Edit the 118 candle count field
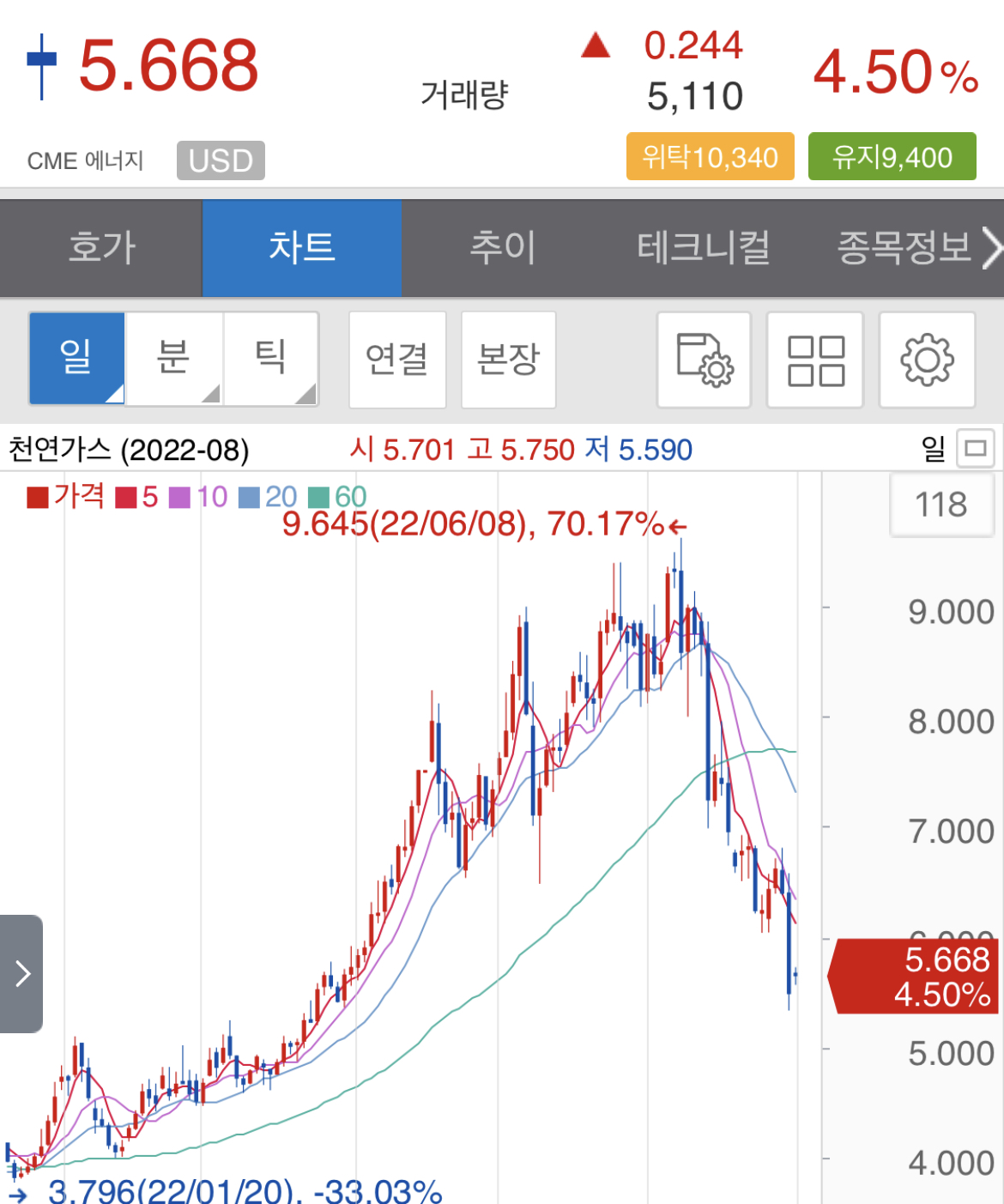 point(941,505)
